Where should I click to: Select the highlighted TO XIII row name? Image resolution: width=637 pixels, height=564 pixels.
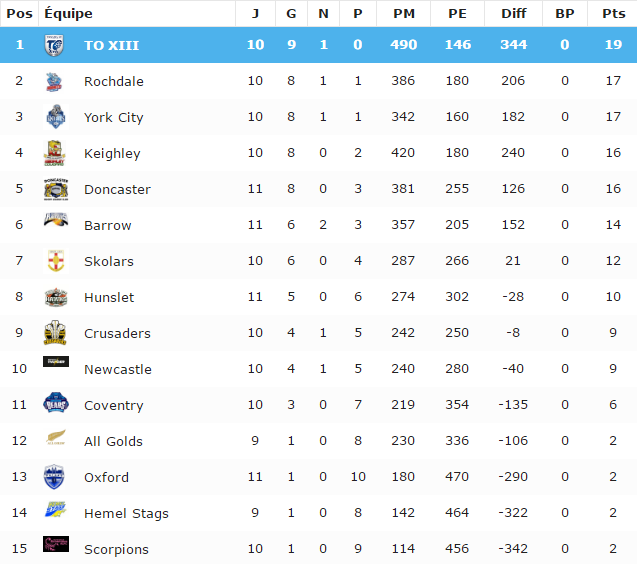pos(109,46)
